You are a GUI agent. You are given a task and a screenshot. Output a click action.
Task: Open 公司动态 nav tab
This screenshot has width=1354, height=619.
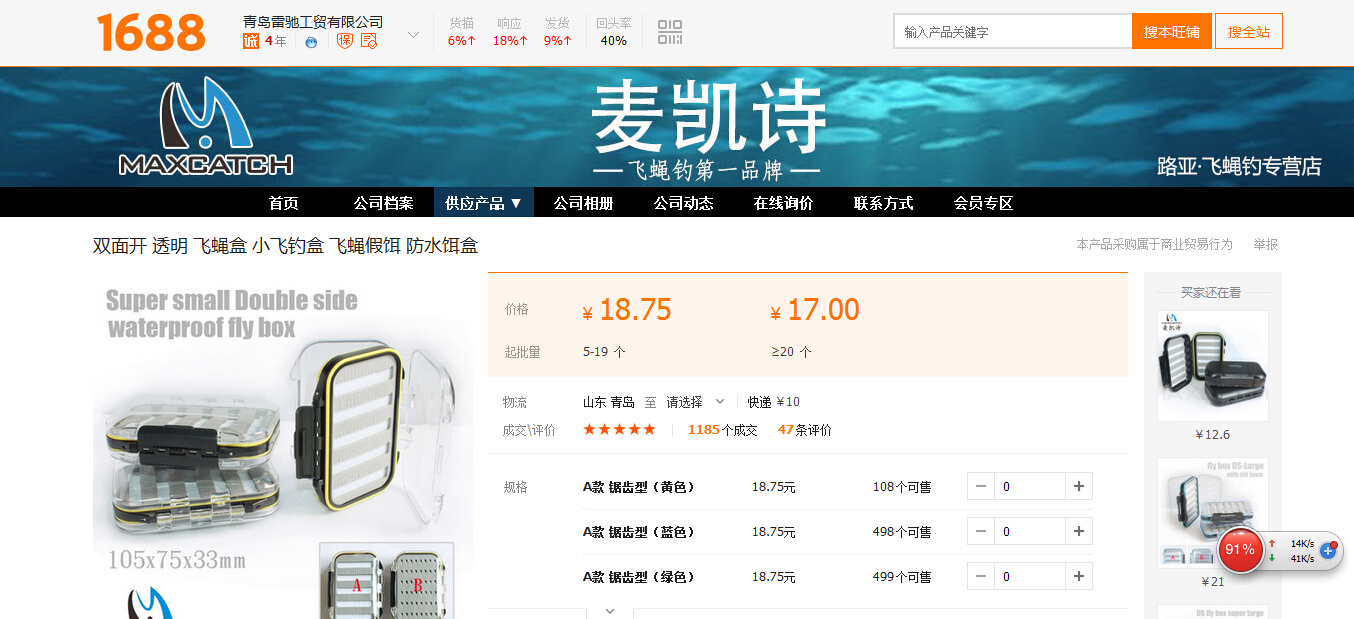click(684, 203)
